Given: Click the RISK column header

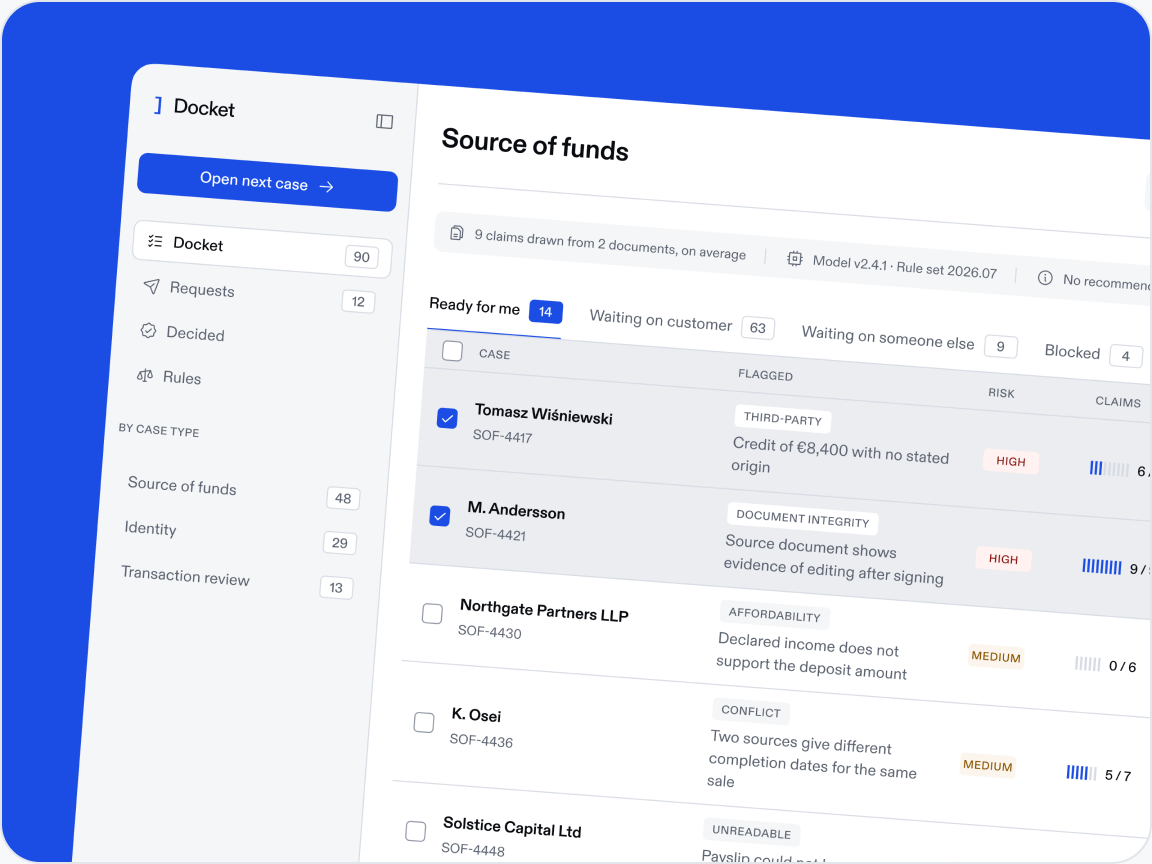Looking at the screenshot, I should [x=1001, y=393].
